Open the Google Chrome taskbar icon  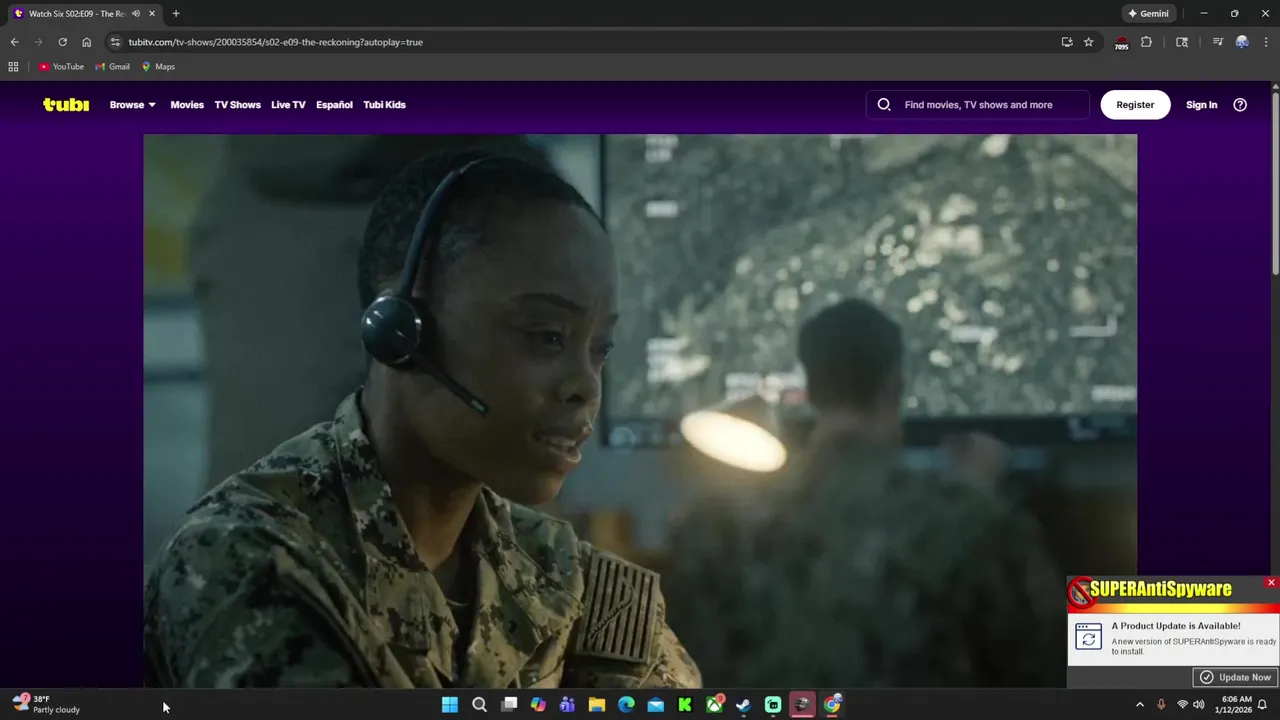[832, 705]
